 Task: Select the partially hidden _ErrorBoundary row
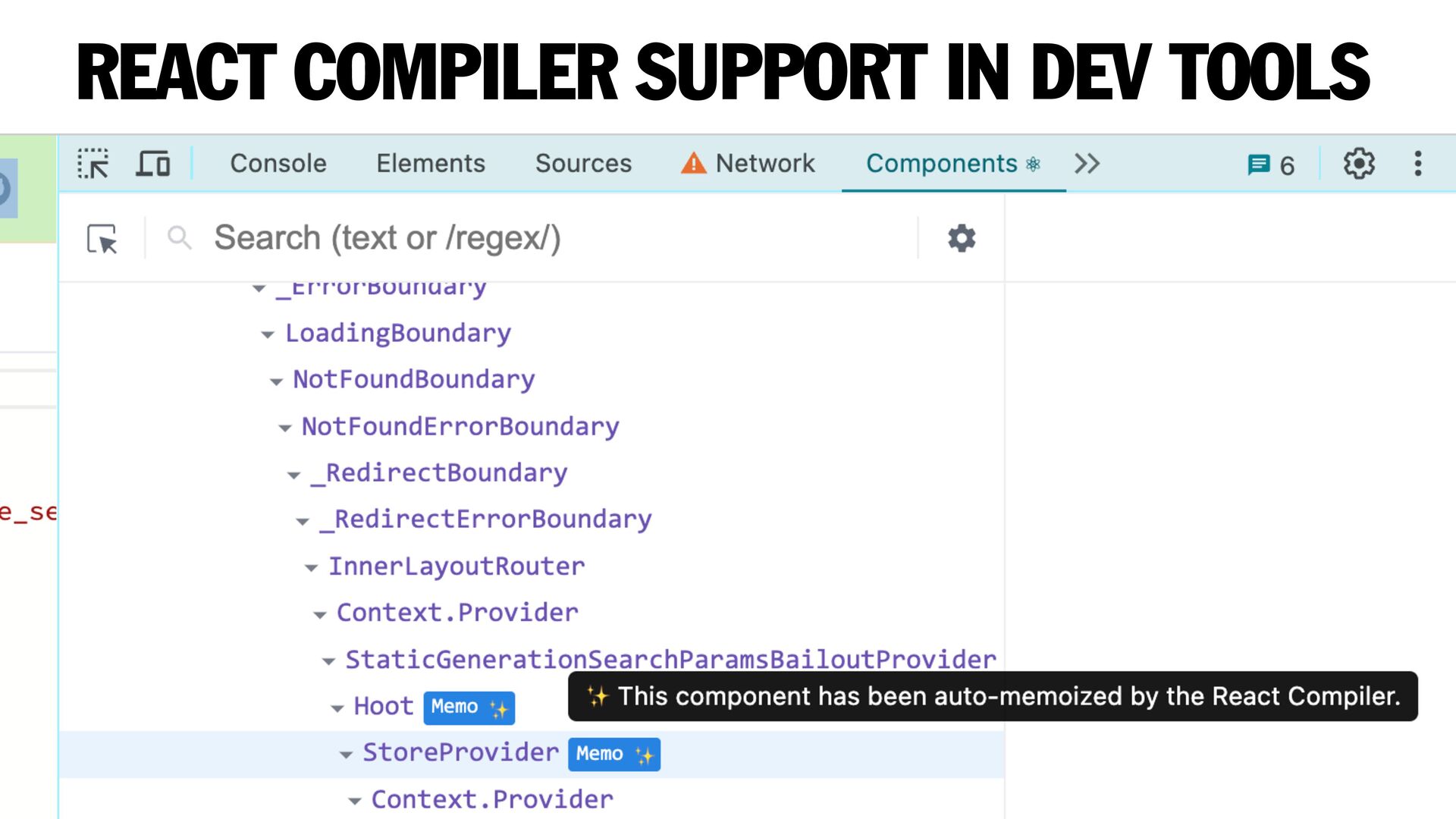tap(382, 290)
